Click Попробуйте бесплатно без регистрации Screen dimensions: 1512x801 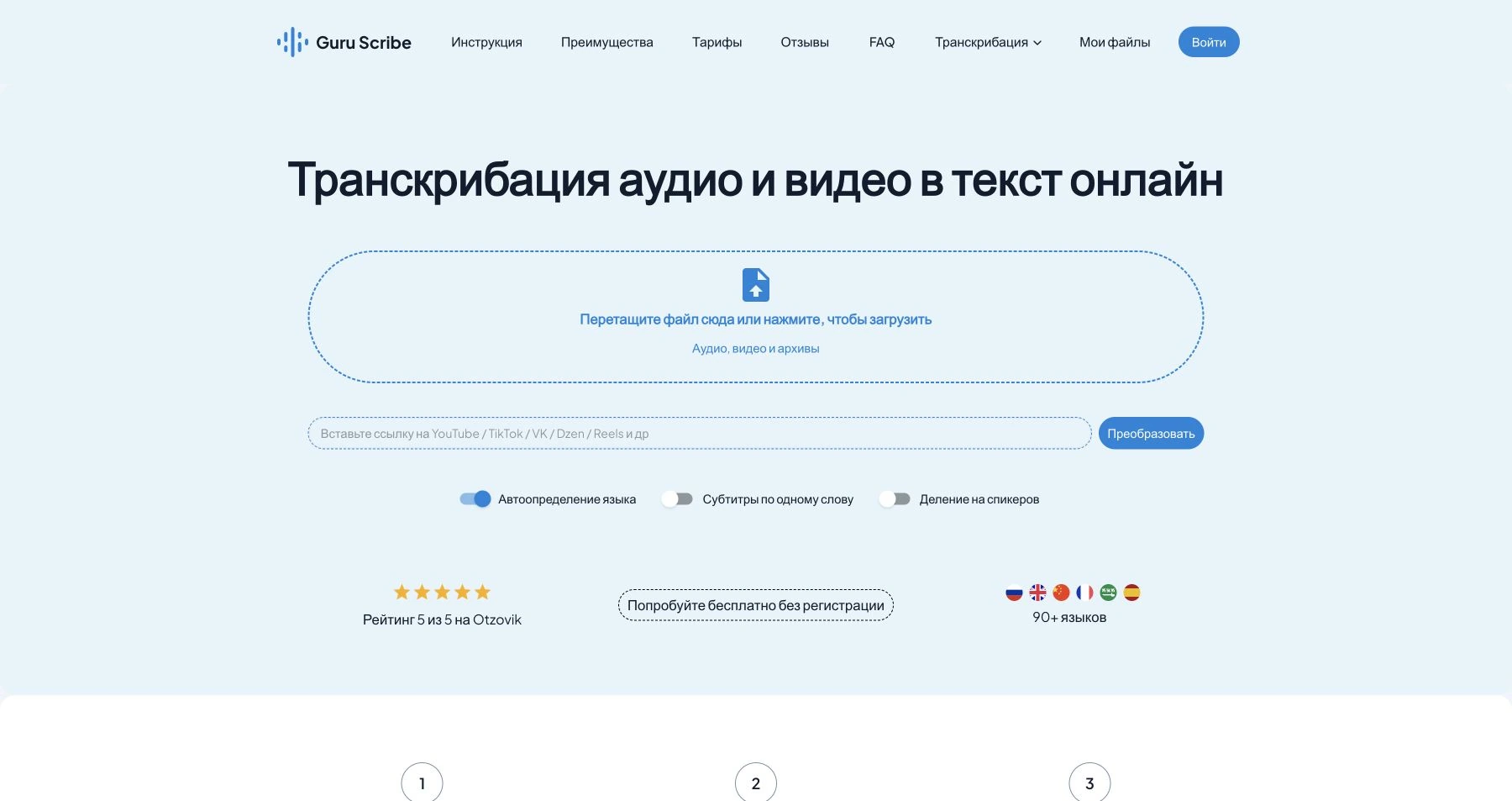click(x=756, y=605)
